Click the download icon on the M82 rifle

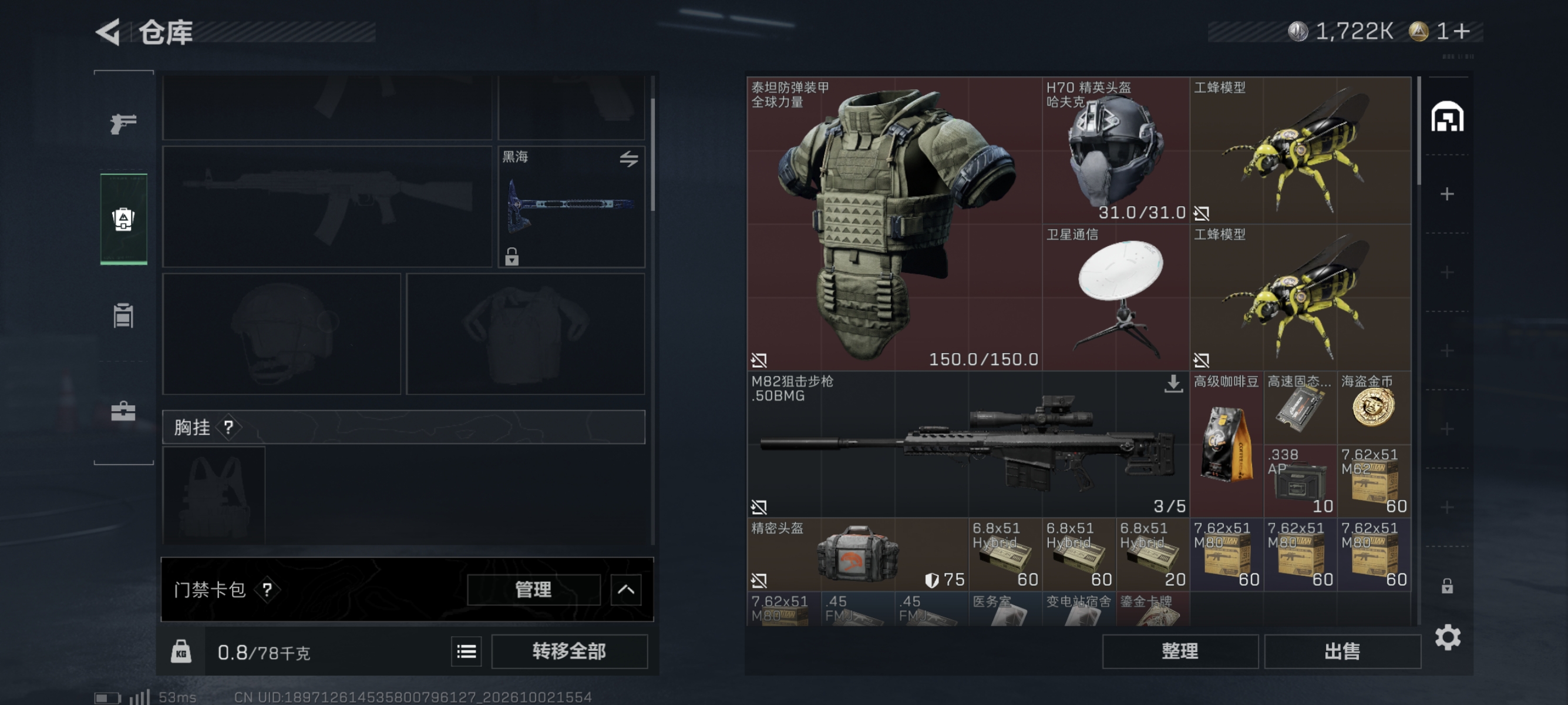[1173, 384]
